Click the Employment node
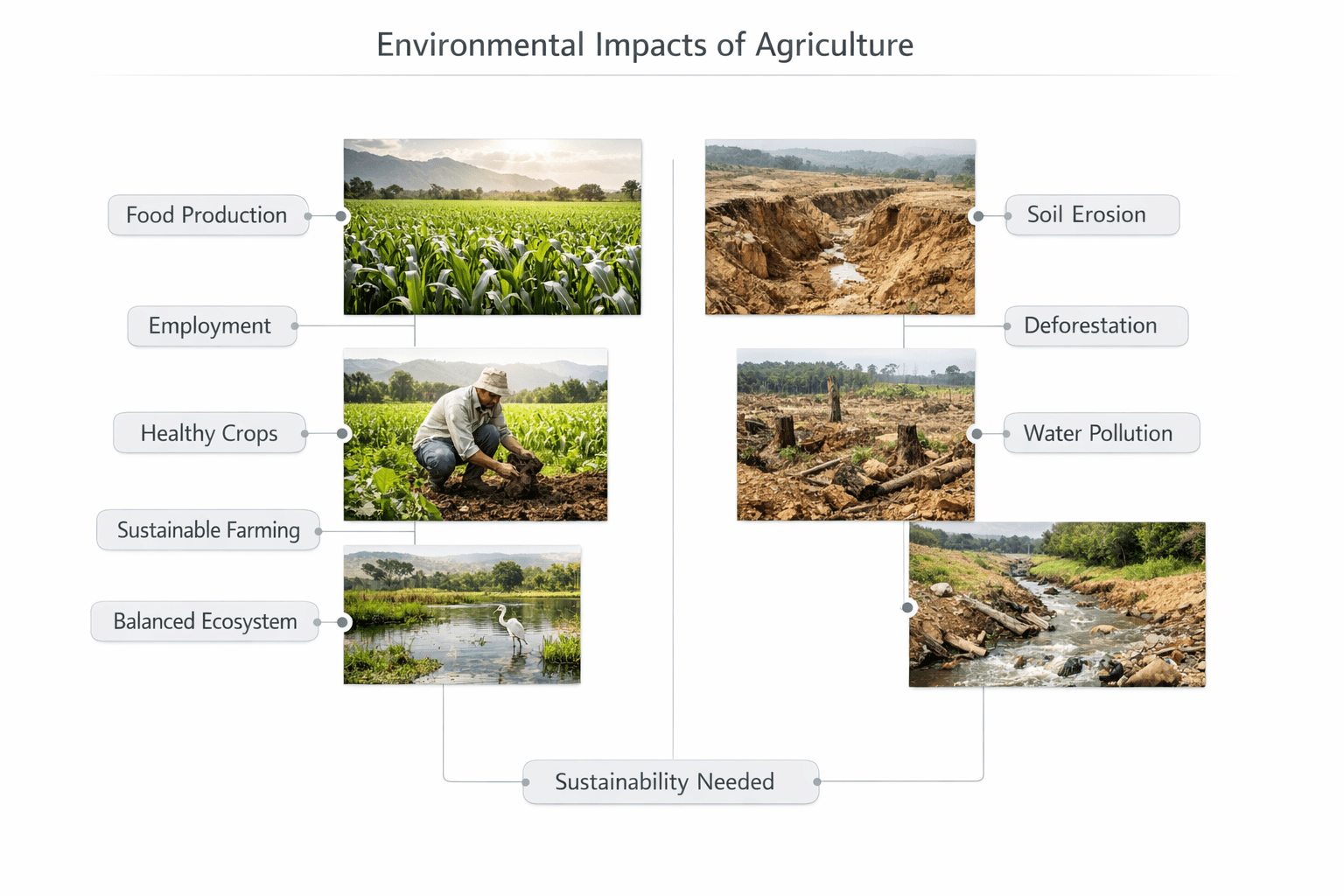This screenshot has height=896, width=1344. click(212, 326)
